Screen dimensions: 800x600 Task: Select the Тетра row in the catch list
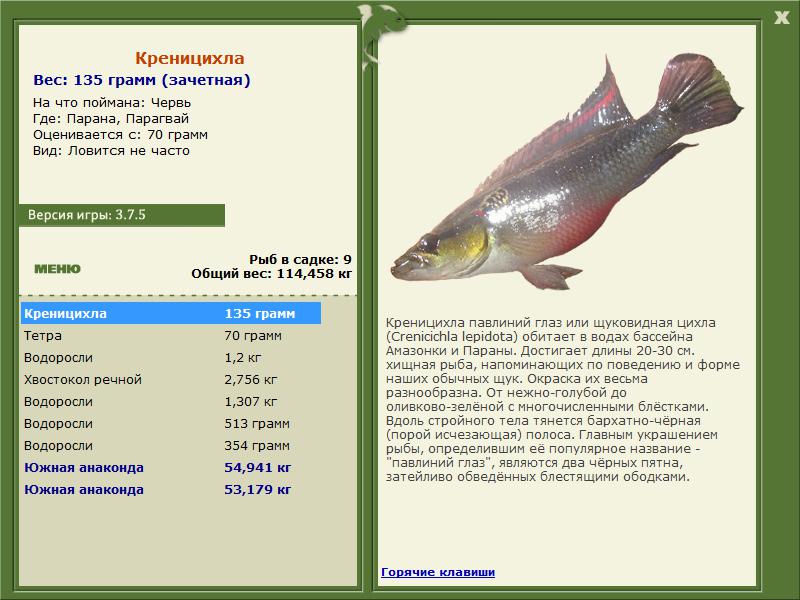click(171, 336)
